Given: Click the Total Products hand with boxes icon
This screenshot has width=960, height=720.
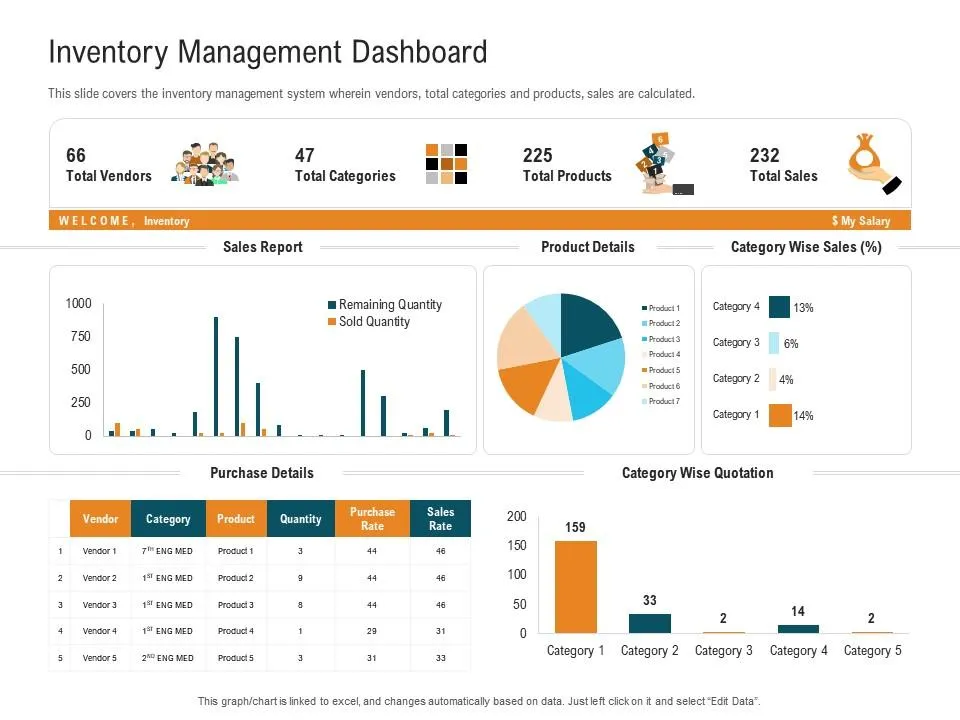Looking at the screenshot, I should click(664, 164).
